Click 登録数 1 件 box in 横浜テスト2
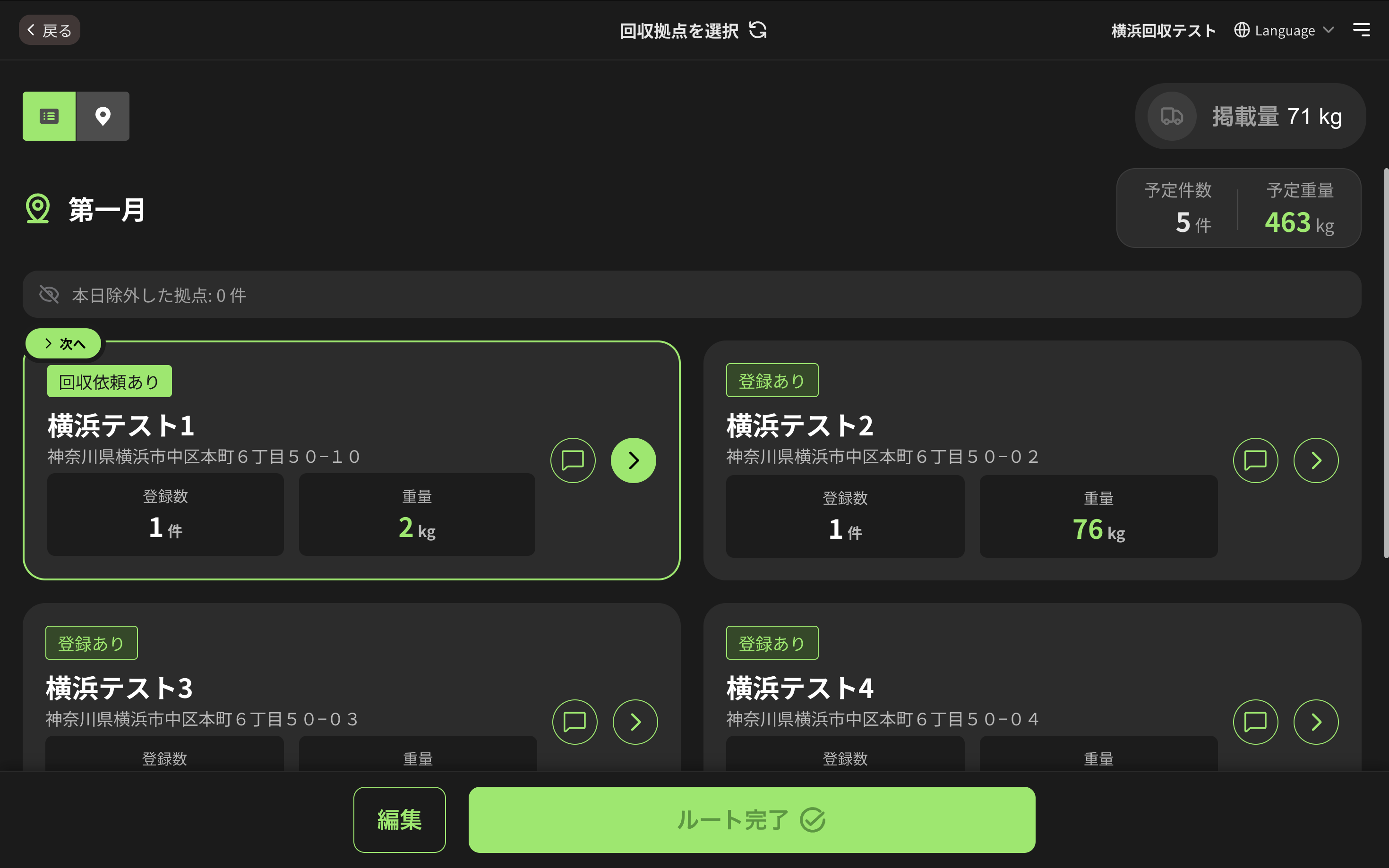 pyautogui.click(x=845, y=516)
